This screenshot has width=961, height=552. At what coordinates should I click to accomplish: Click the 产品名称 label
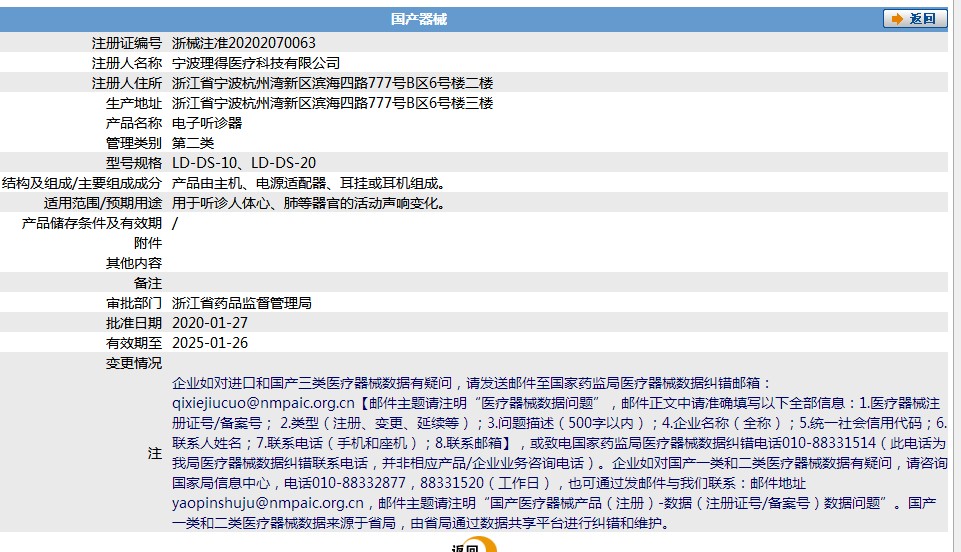(134, 123)
